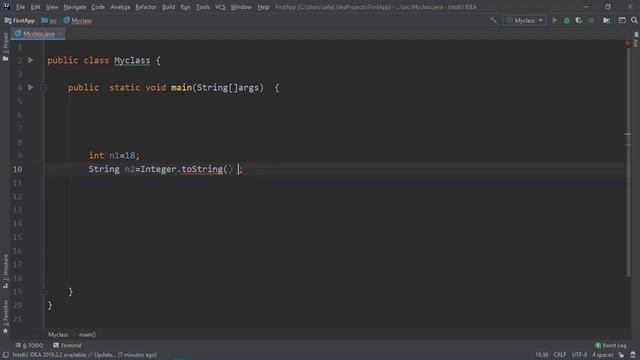Viewport: 640px width, 360px height.
Task: Open the TODO tool window
Action: tap(29, 345)
